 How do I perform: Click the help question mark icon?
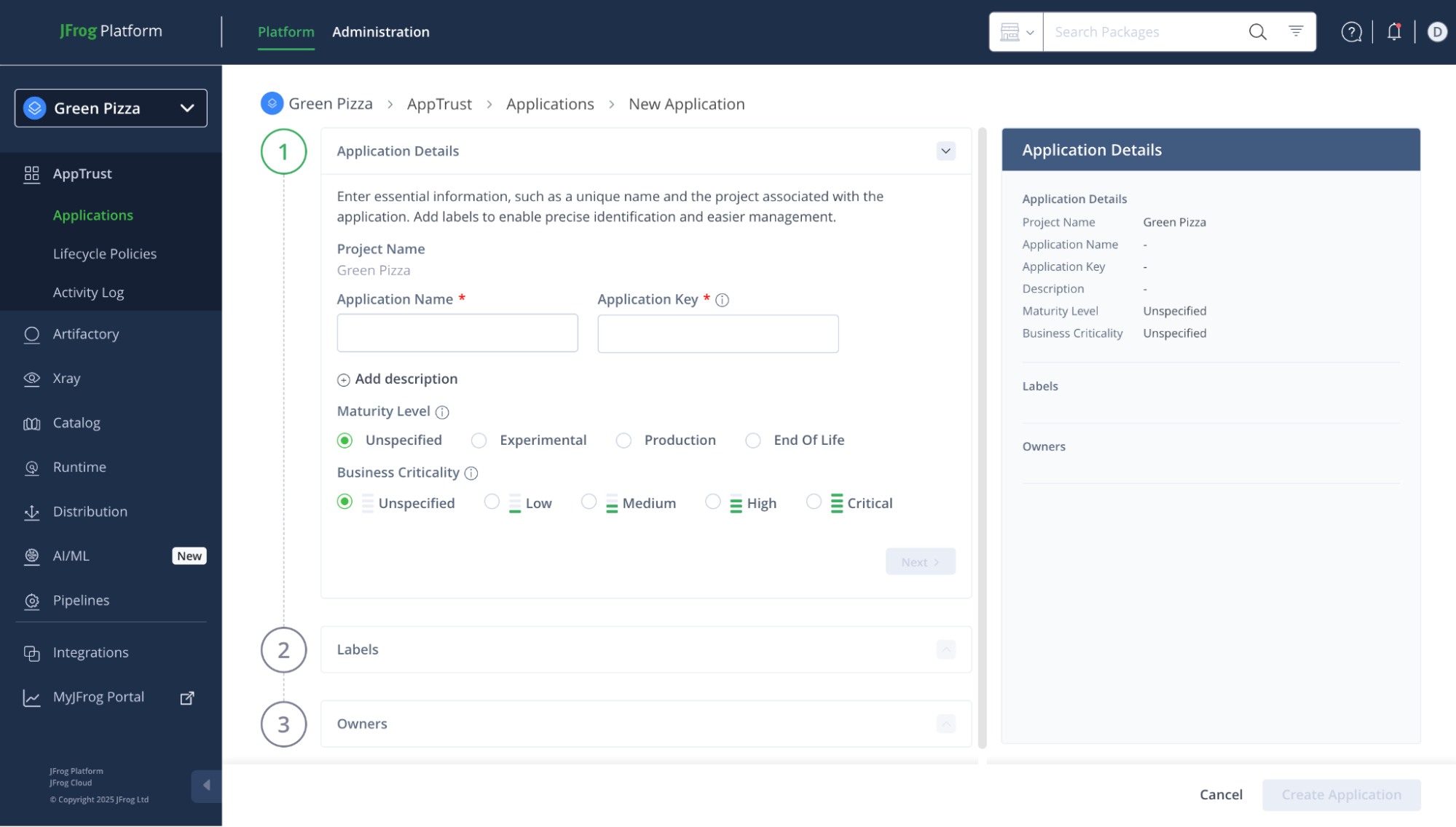click(1351, 32)
